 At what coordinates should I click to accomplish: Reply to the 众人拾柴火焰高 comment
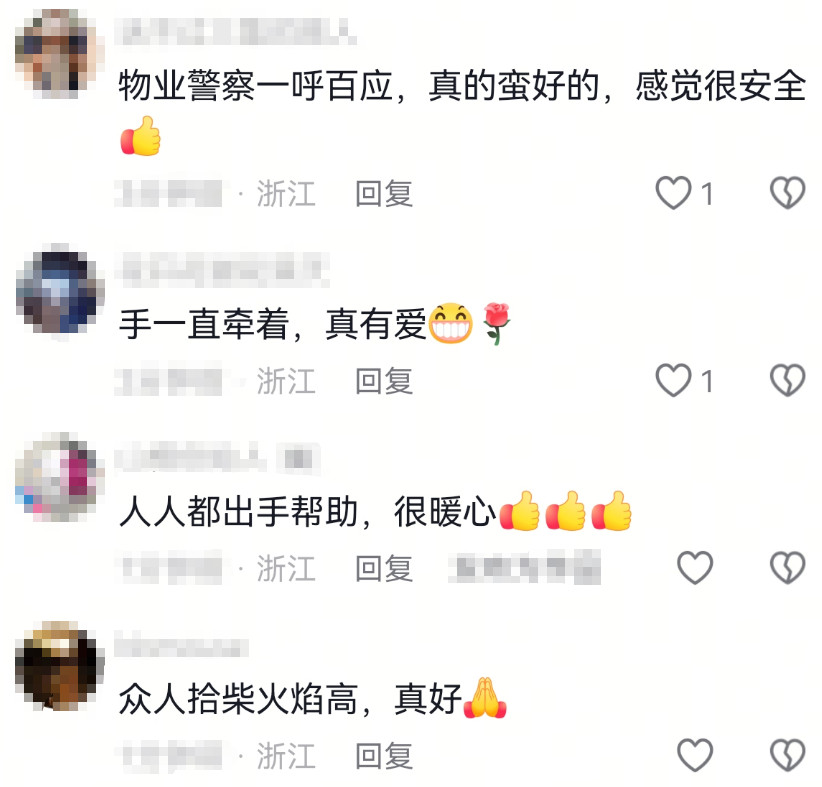pyautogui.click(x=384, y=756)
